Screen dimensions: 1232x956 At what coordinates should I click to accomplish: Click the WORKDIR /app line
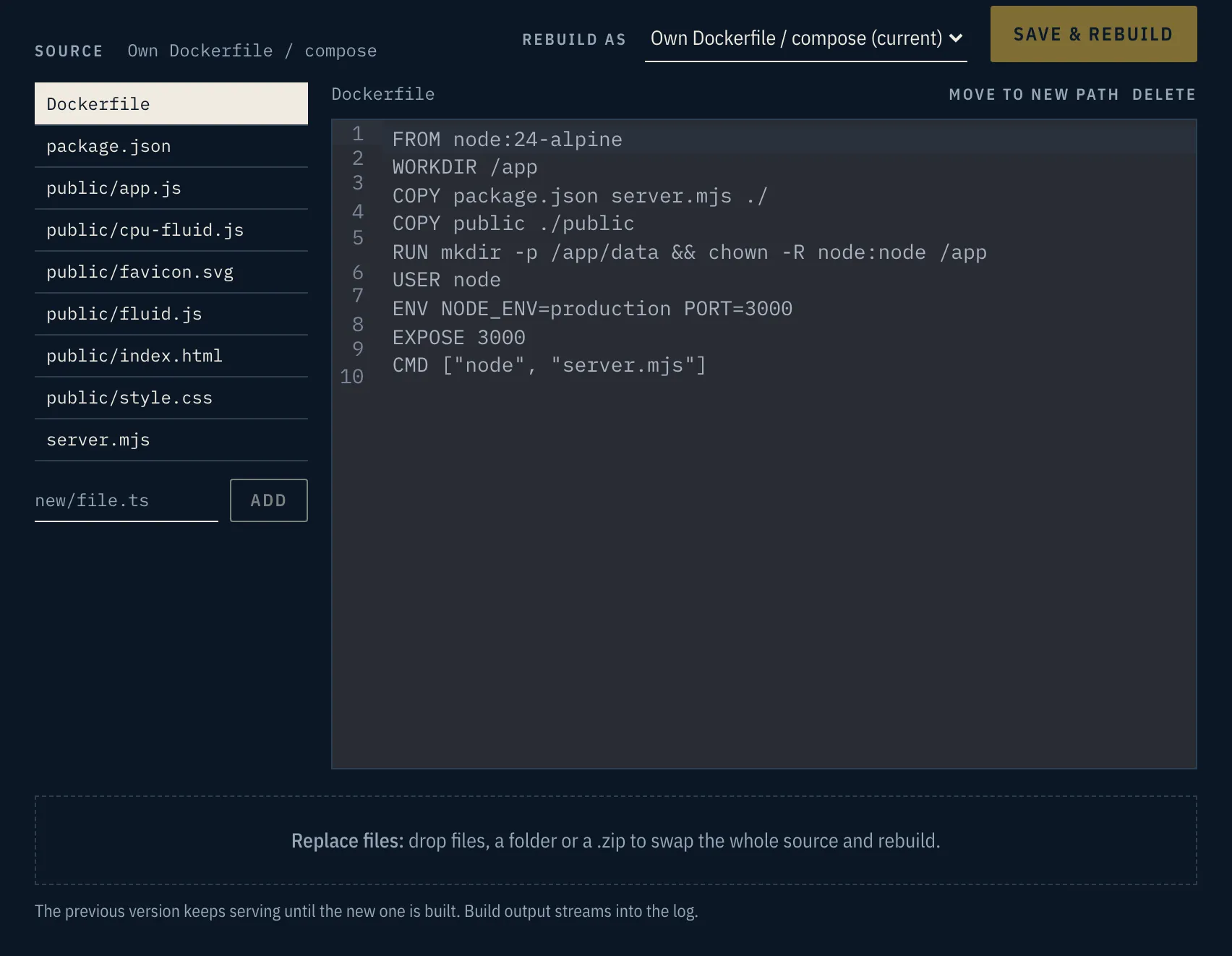(x=465, y=167)
